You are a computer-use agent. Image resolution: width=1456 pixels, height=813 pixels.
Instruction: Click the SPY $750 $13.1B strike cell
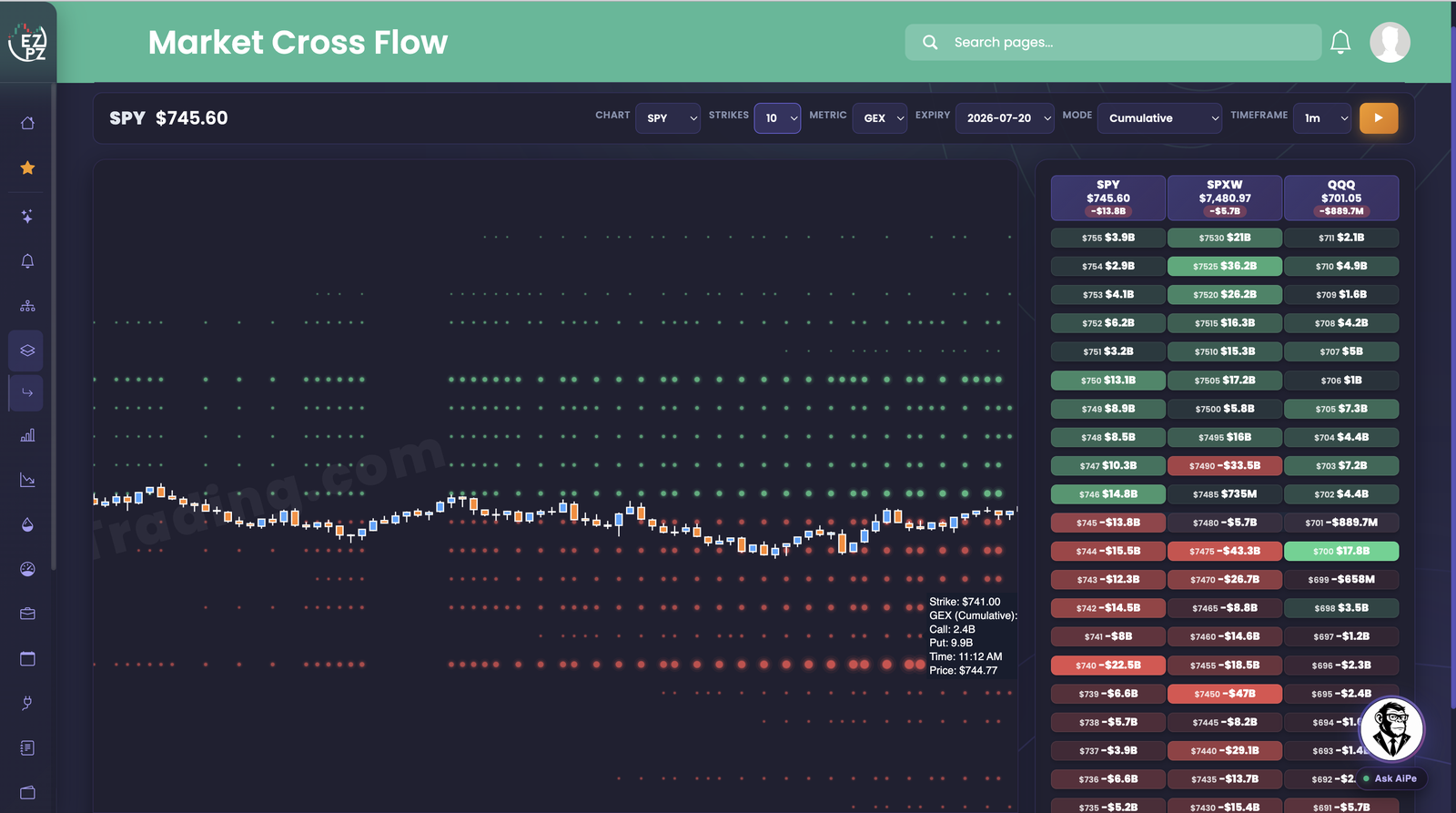pos(1108,380)
